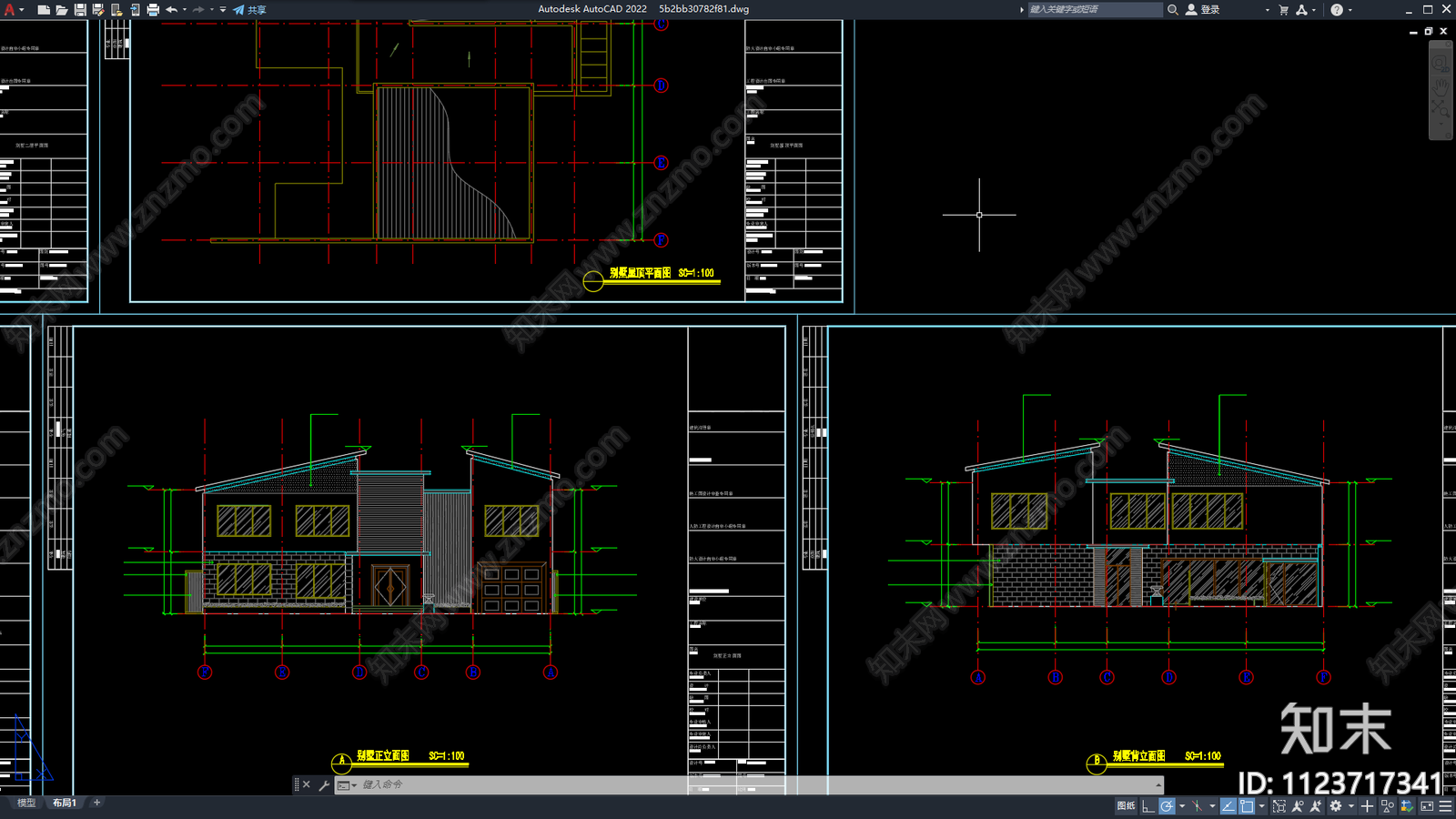The image size is (1456, 819).
Task: Click the 共享 share button
Action: (x=249, y=9)
